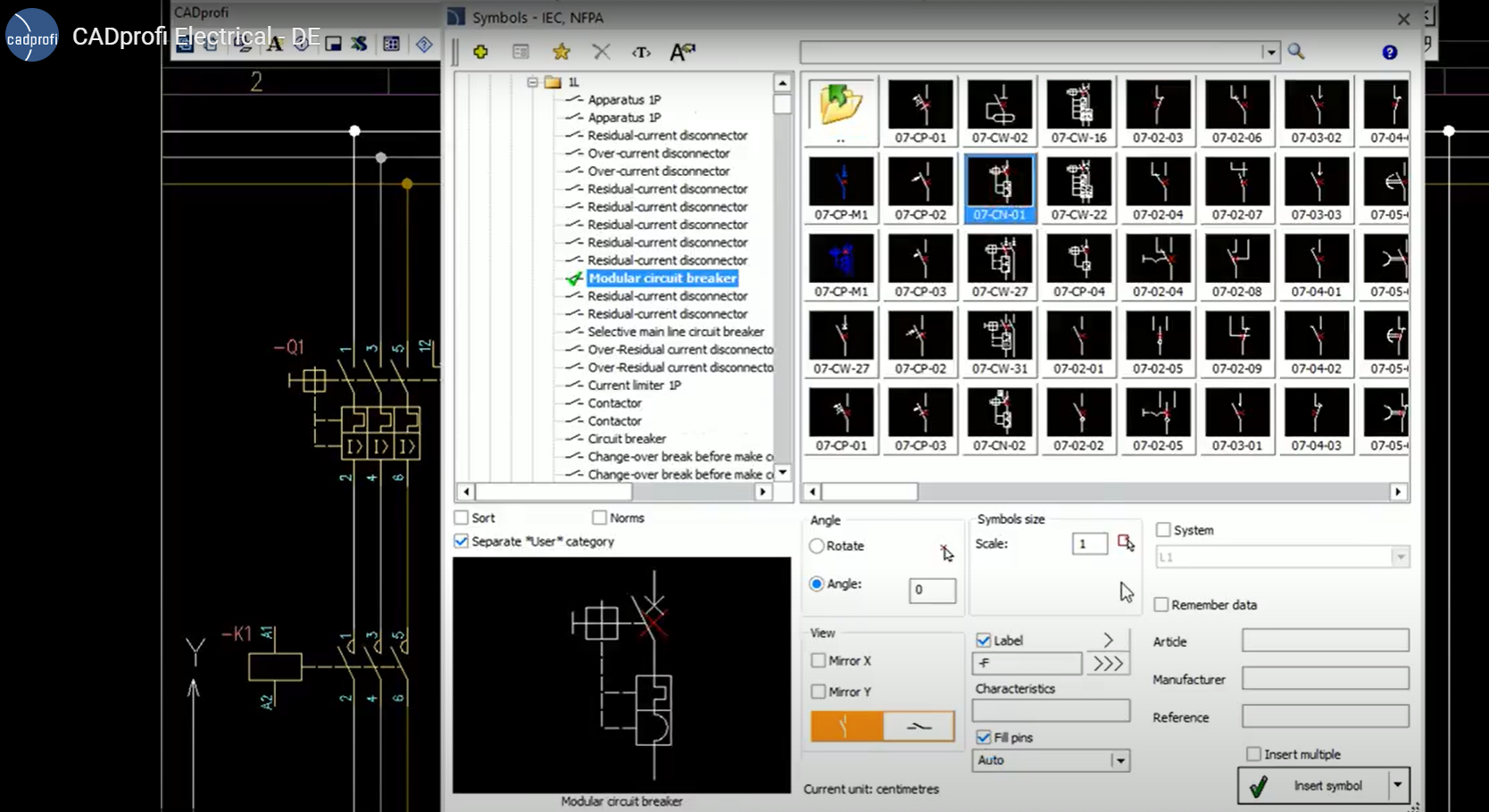Click the star favorites icon in toolbar

561,52
